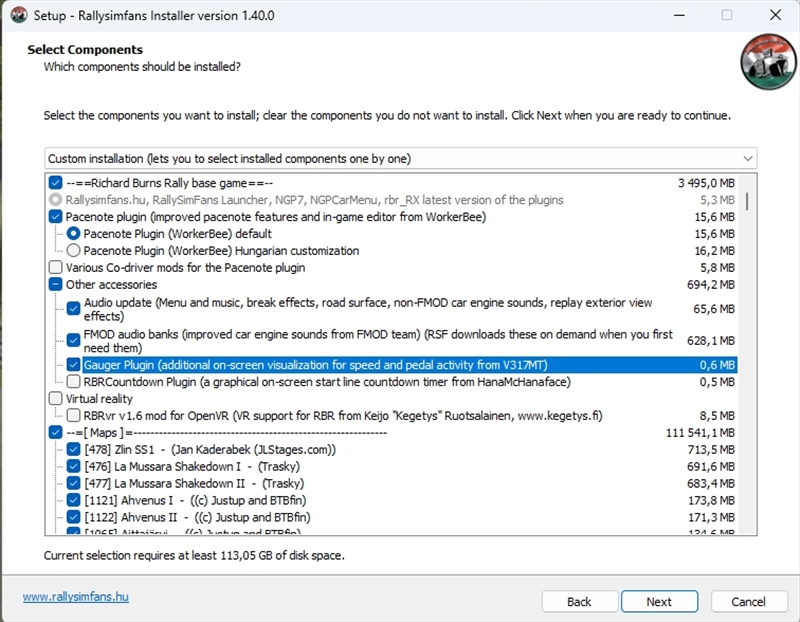Check the Virtual reality group checkbox
The width and height of the screenshot is (800, 622).
55,398
